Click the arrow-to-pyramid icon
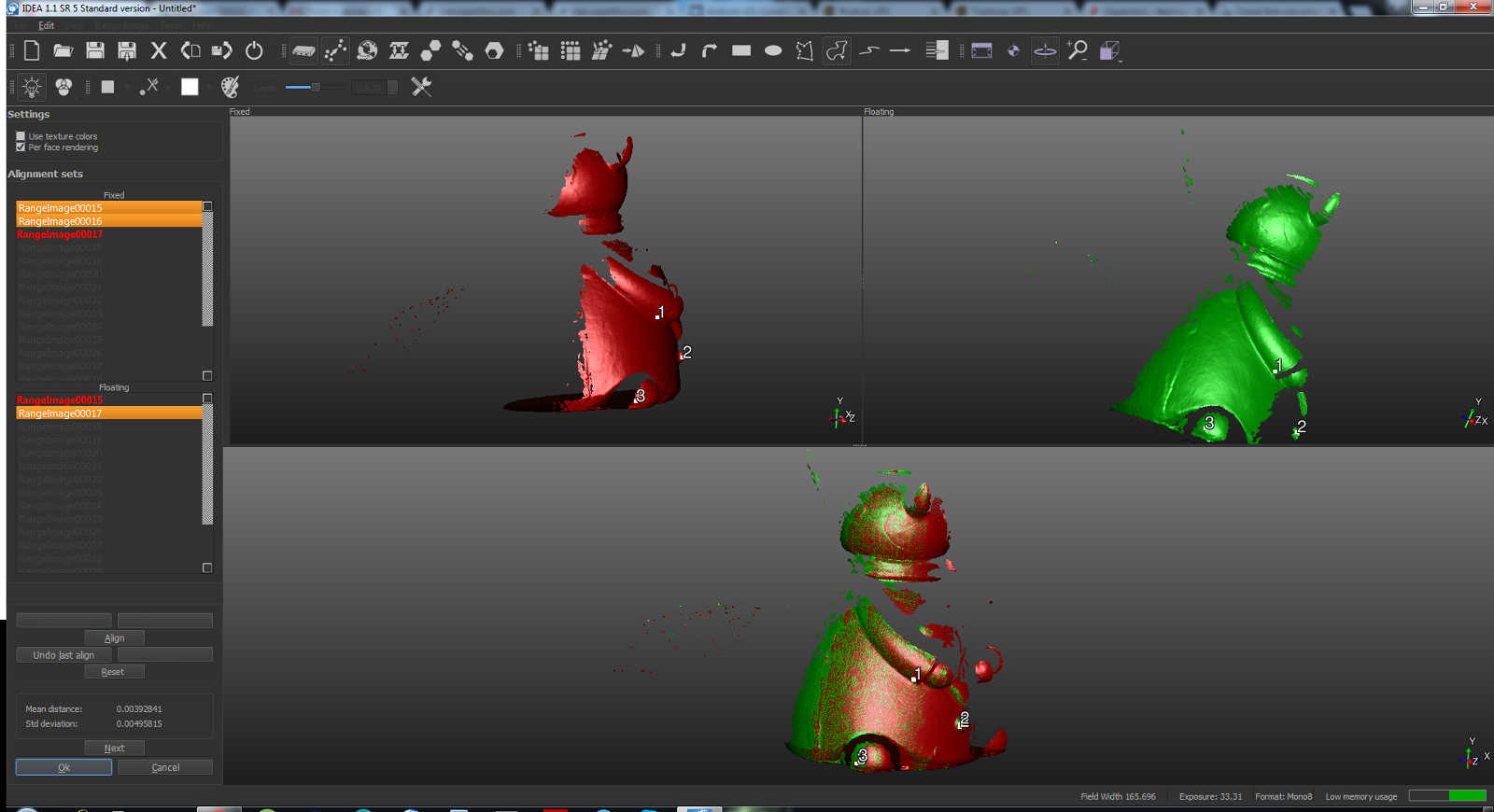The width and height of the screenshot is (1494, 812). point(634,50)
